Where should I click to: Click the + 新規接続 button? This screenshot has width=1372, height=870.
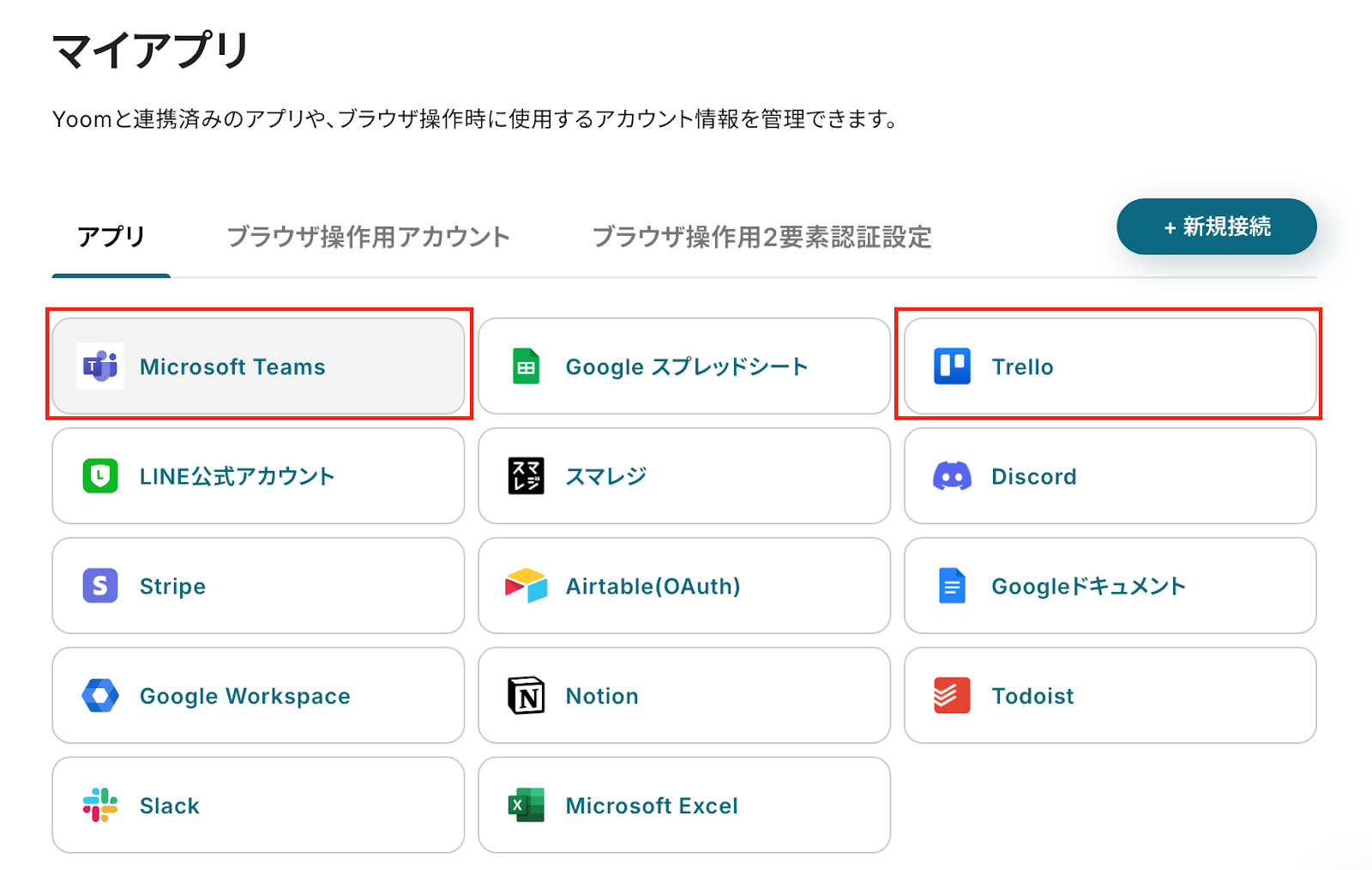[1217, 227]
